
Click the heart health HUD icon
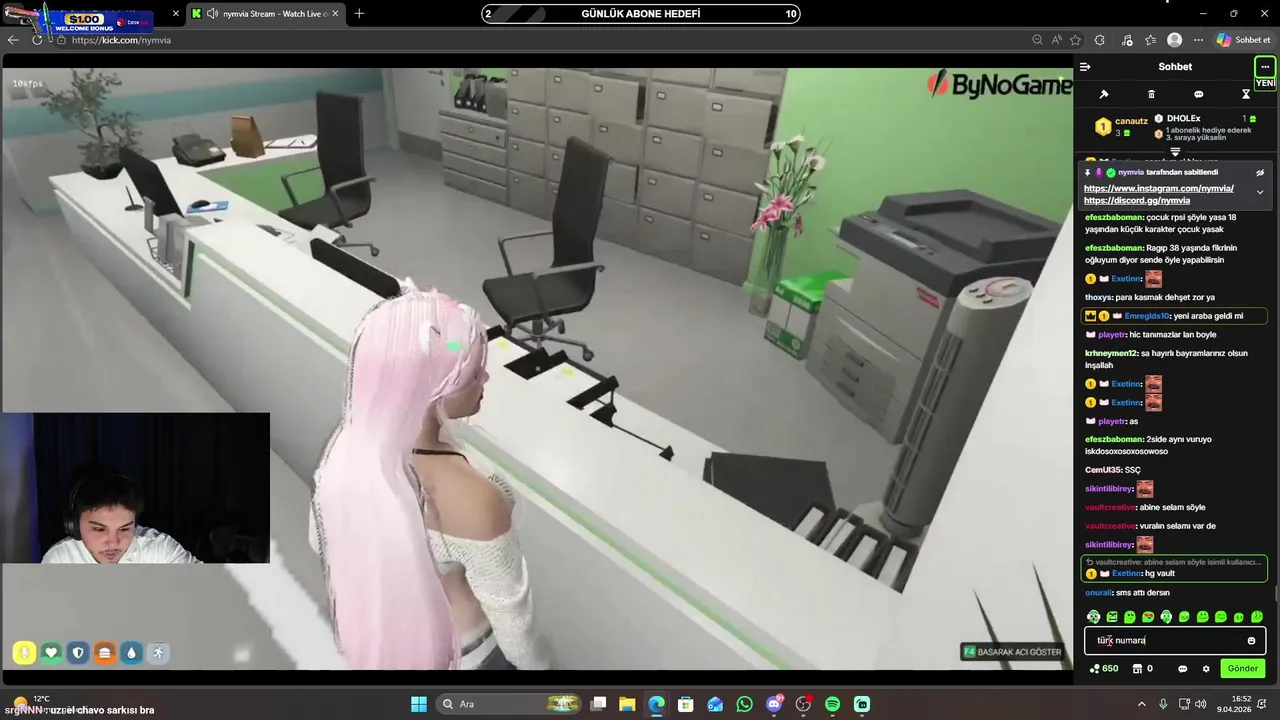[x=51, y=653]
